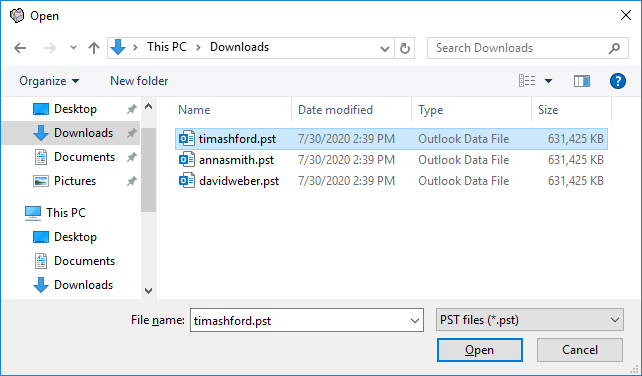Select Pictures in quick access

pos(75,181)
